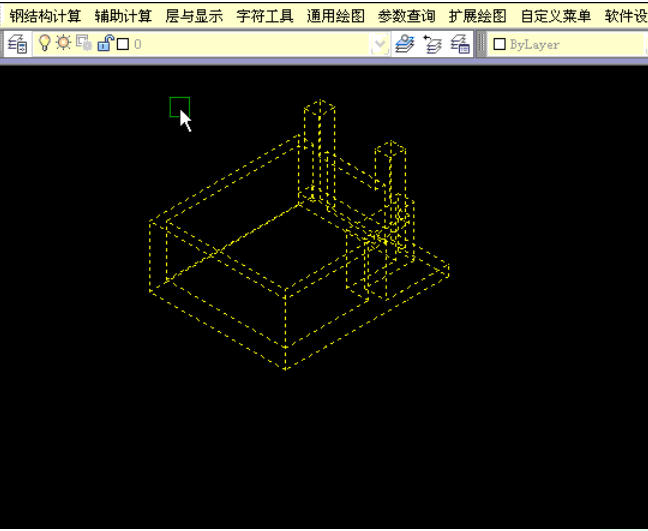Open the 扩展绘图 menu
This screenshot has width=648, height=531.
tap(477, 16)
